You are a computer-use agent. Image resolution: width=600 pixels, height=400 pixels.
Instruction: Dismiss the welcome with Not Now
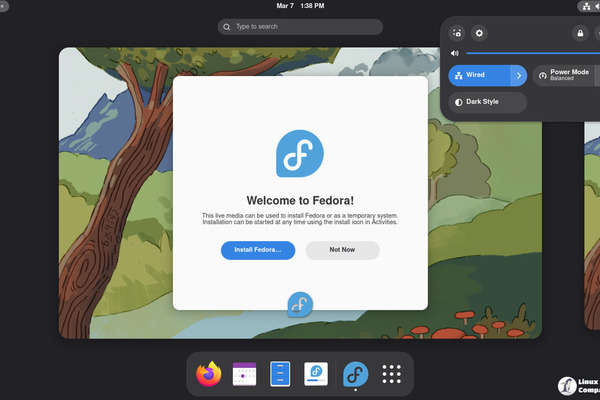point(342,250)
